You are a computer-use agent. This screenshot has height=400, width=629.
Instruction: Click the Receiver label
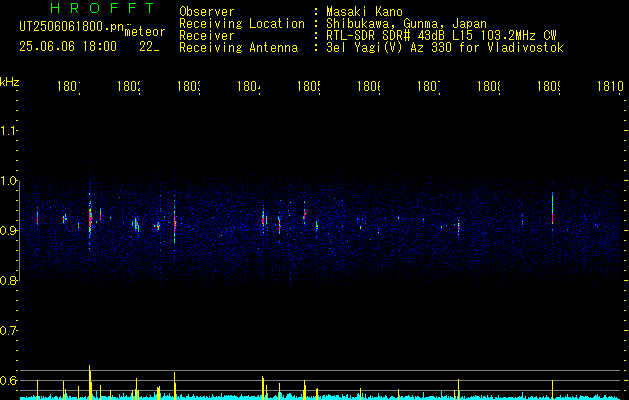click(x=207, y=36)
